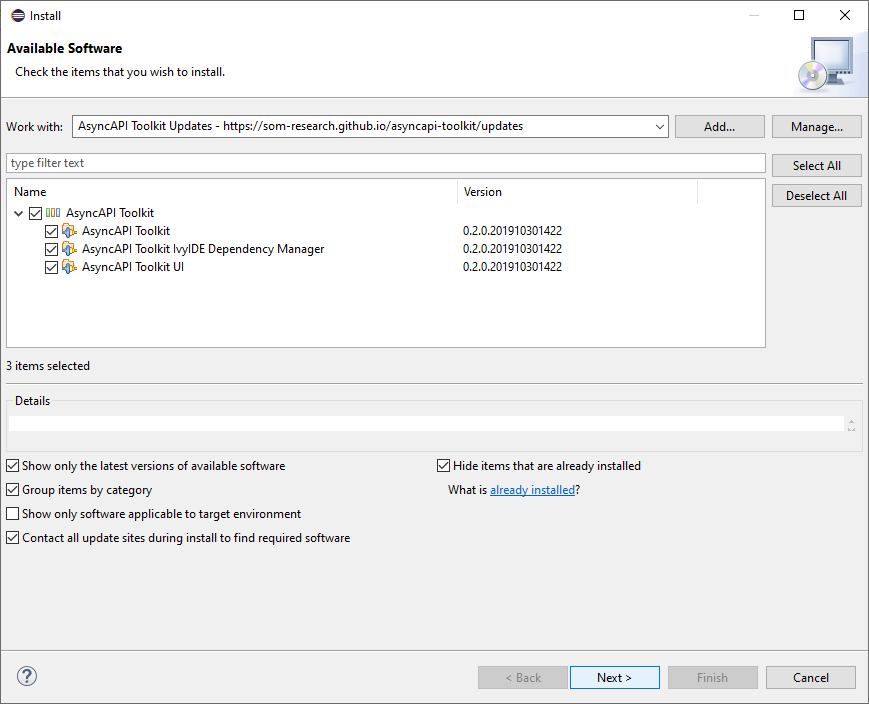Image resolution: width=869 pixels, height=704 pixels.
Task: Click the Deselect All button
Action: click(816, 196)
